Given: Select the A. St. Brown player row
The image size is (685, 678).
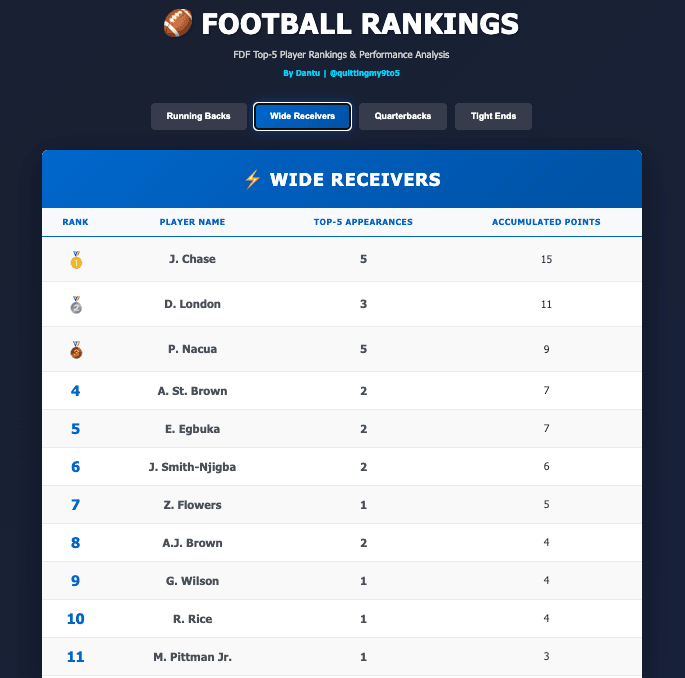Looking at the screenshot, I should [192, 391].
